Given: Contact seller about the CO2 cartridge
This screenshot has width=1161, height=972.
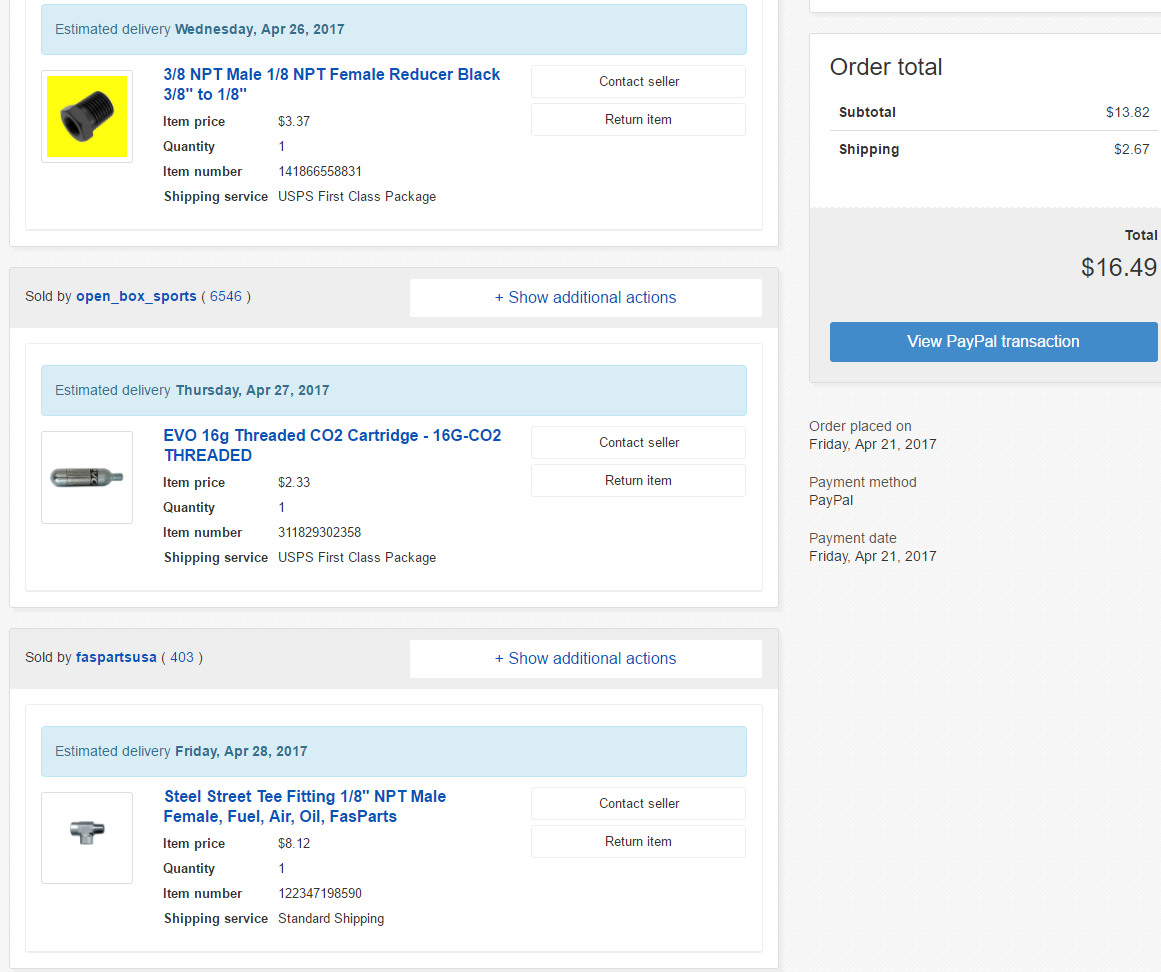Looking at the screenshot, I should coord(638,442).
